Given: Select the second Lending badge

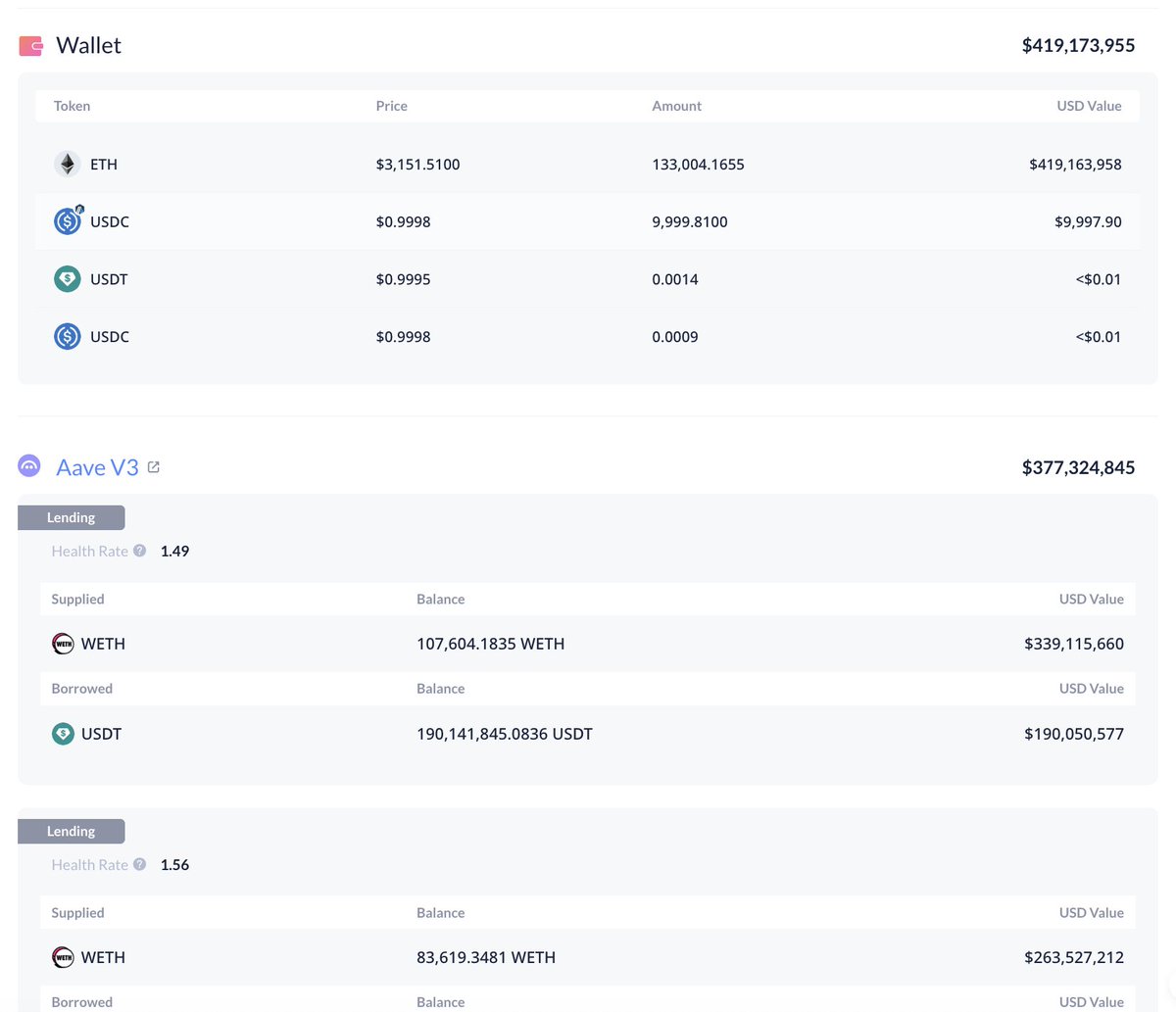Looking at the screenshot, I should [x=71, y=831].
